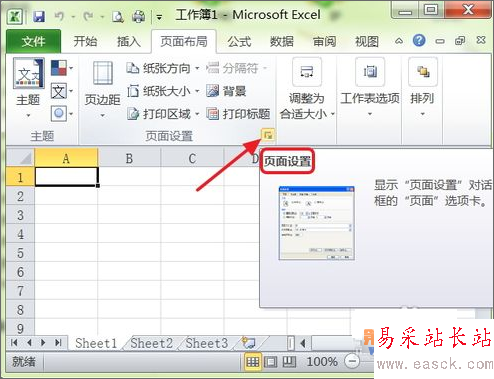
Task: Click the Excel application icon in title bar
Action: (x=15, y=16)
